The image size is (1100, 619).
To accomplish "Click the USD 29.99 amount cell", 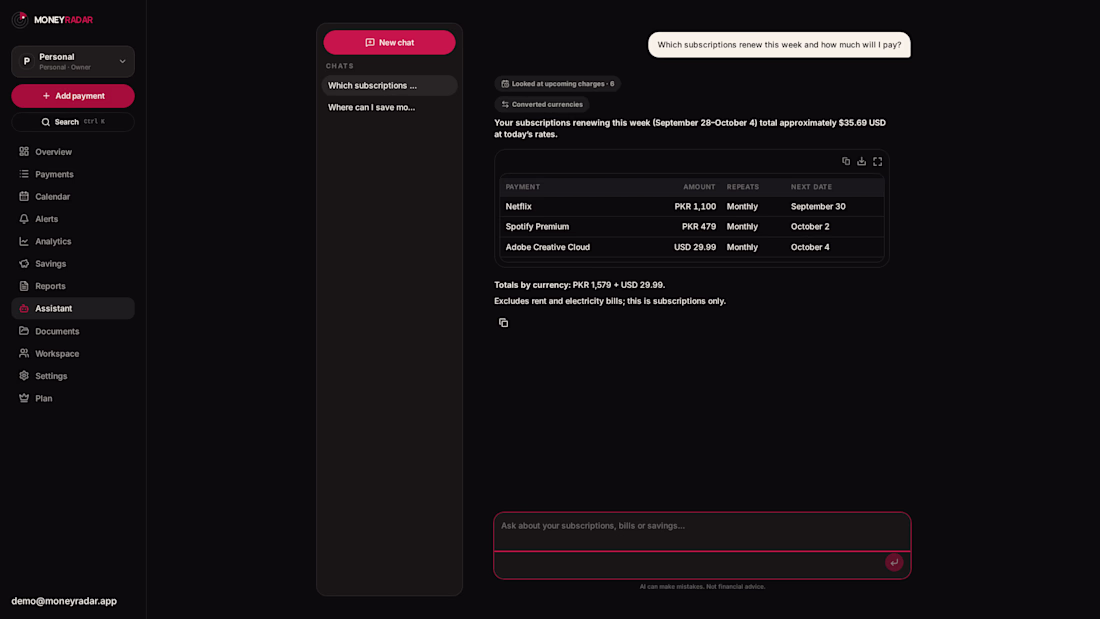I will 695,247.
